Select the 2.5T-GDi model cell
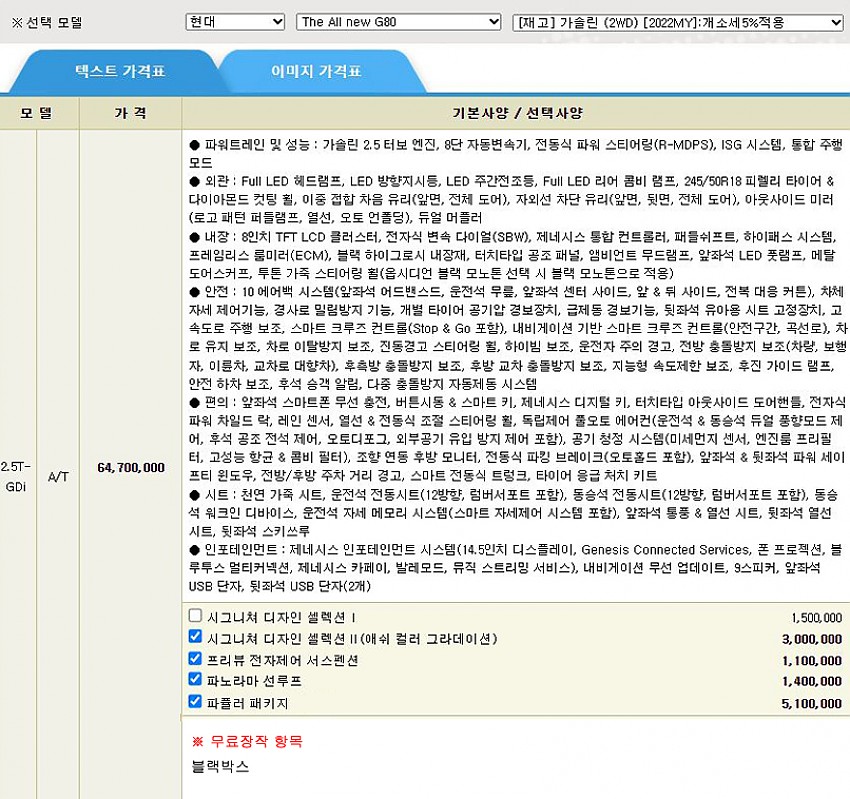The image size is (850, 799). click(18, 467)
